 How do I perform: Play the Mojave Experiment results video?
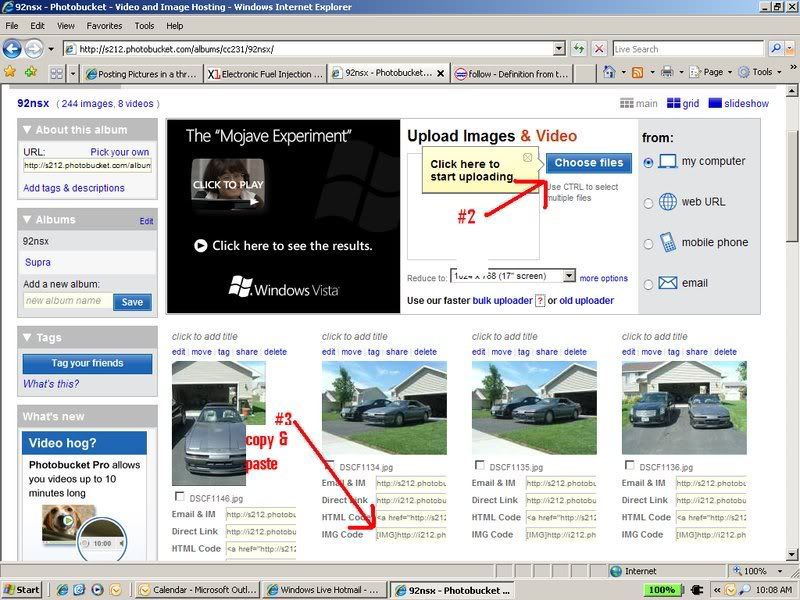point(201,246)
